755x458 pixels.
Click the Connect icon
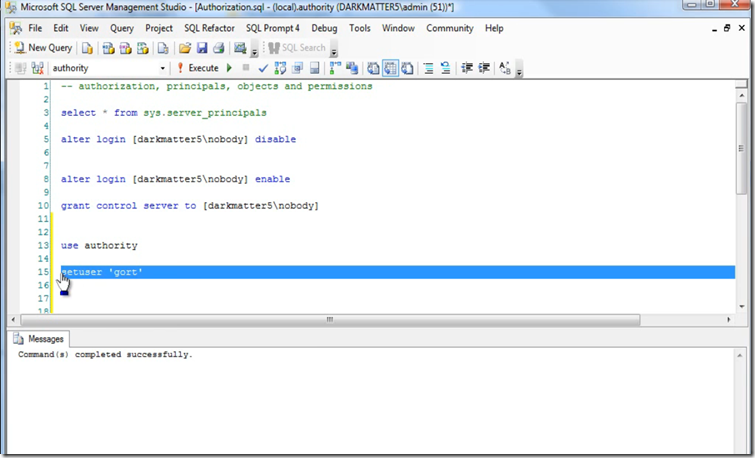(20, 68)
